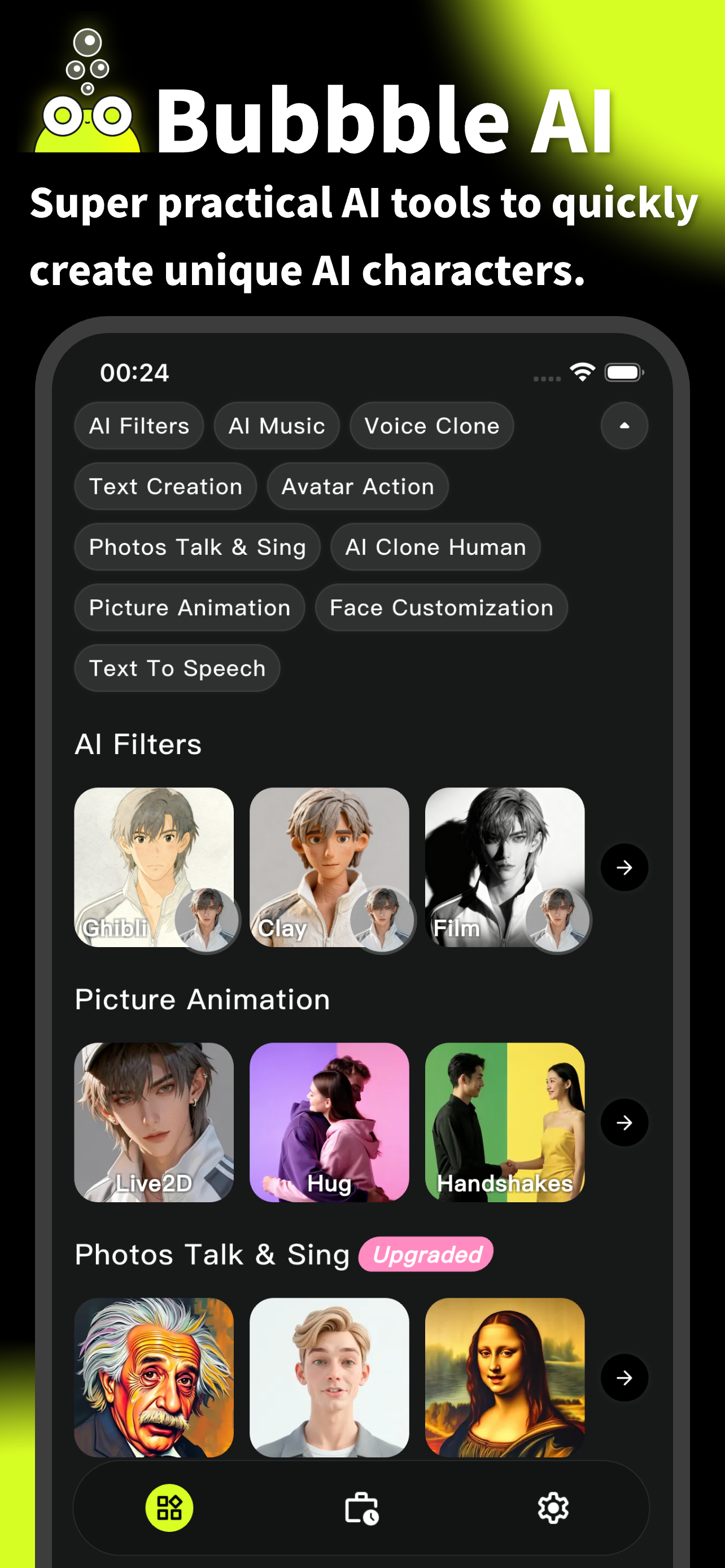Tap the AI Clone Human chip

pyautogui.click(x=435, y=546)
